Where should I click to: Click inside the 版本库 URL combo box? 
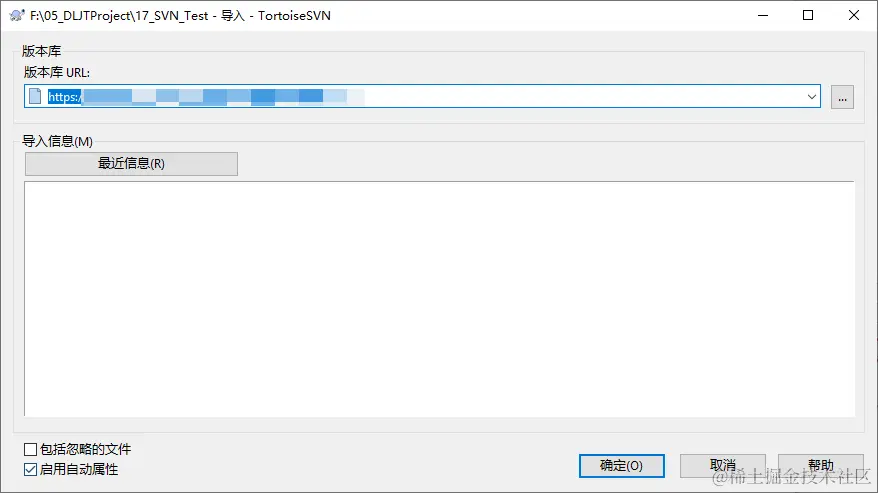click(422, 96)
